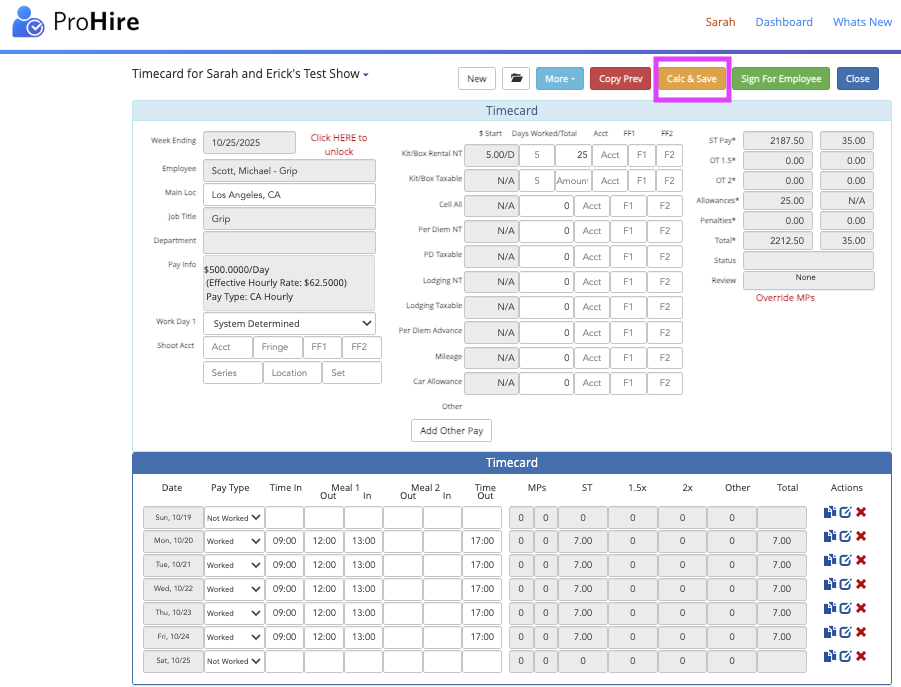Viewport: 901px width, 687px height.
Task: Click the Main Loc field
Action: pos(290,195)
